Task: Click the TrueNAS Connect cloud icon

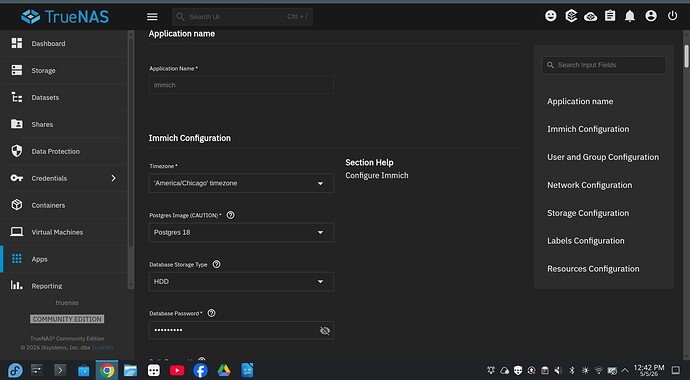Action: click(x=591, y=17)
